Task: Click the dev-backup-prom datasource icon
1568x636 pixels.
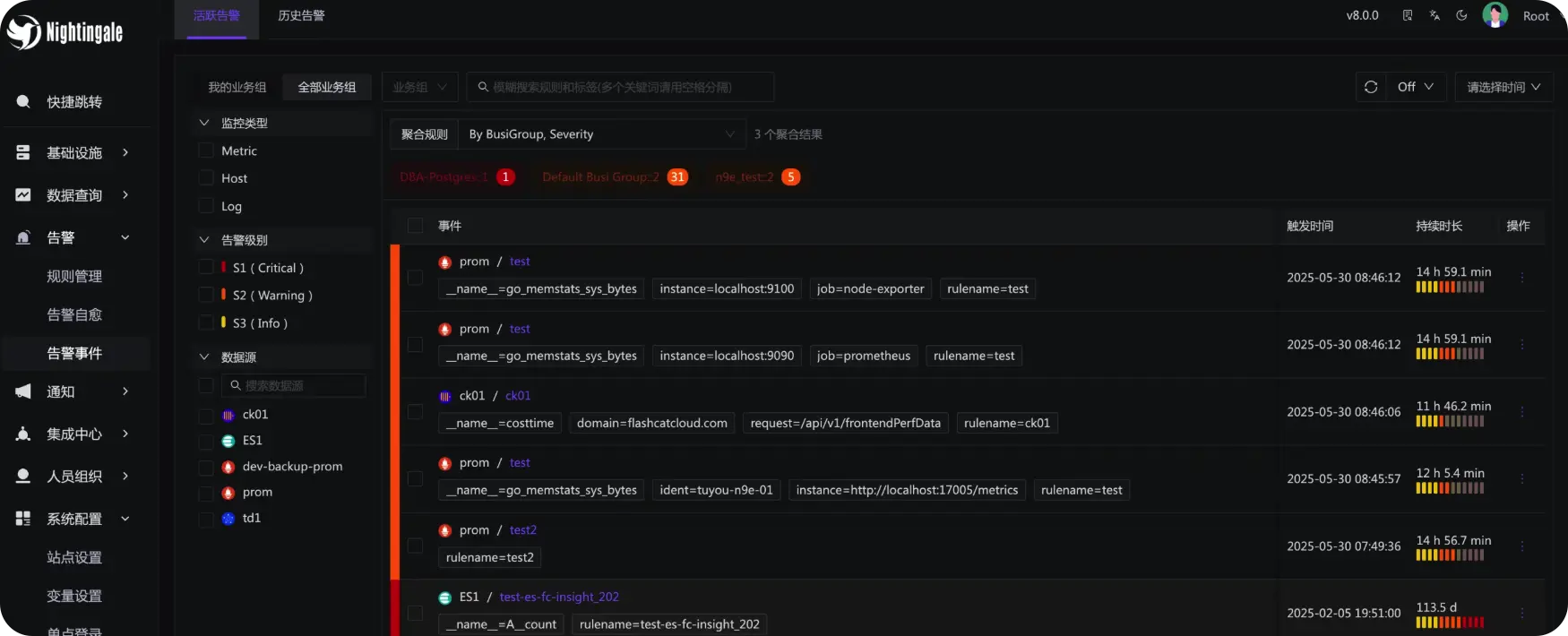Action: point(228,467)
